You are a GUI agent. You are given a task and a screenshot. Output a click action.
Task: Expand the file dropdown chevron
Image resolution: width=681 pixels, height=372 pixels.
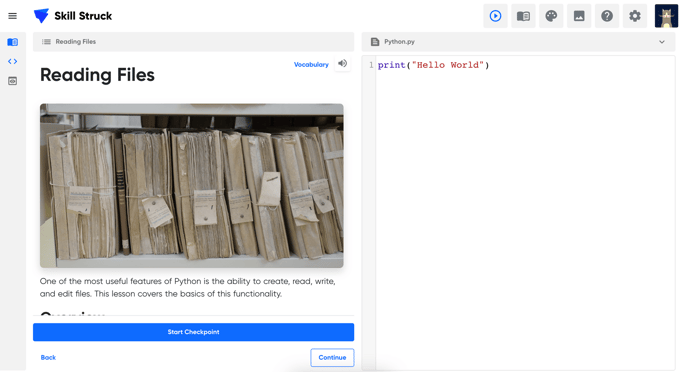[661, 42]
